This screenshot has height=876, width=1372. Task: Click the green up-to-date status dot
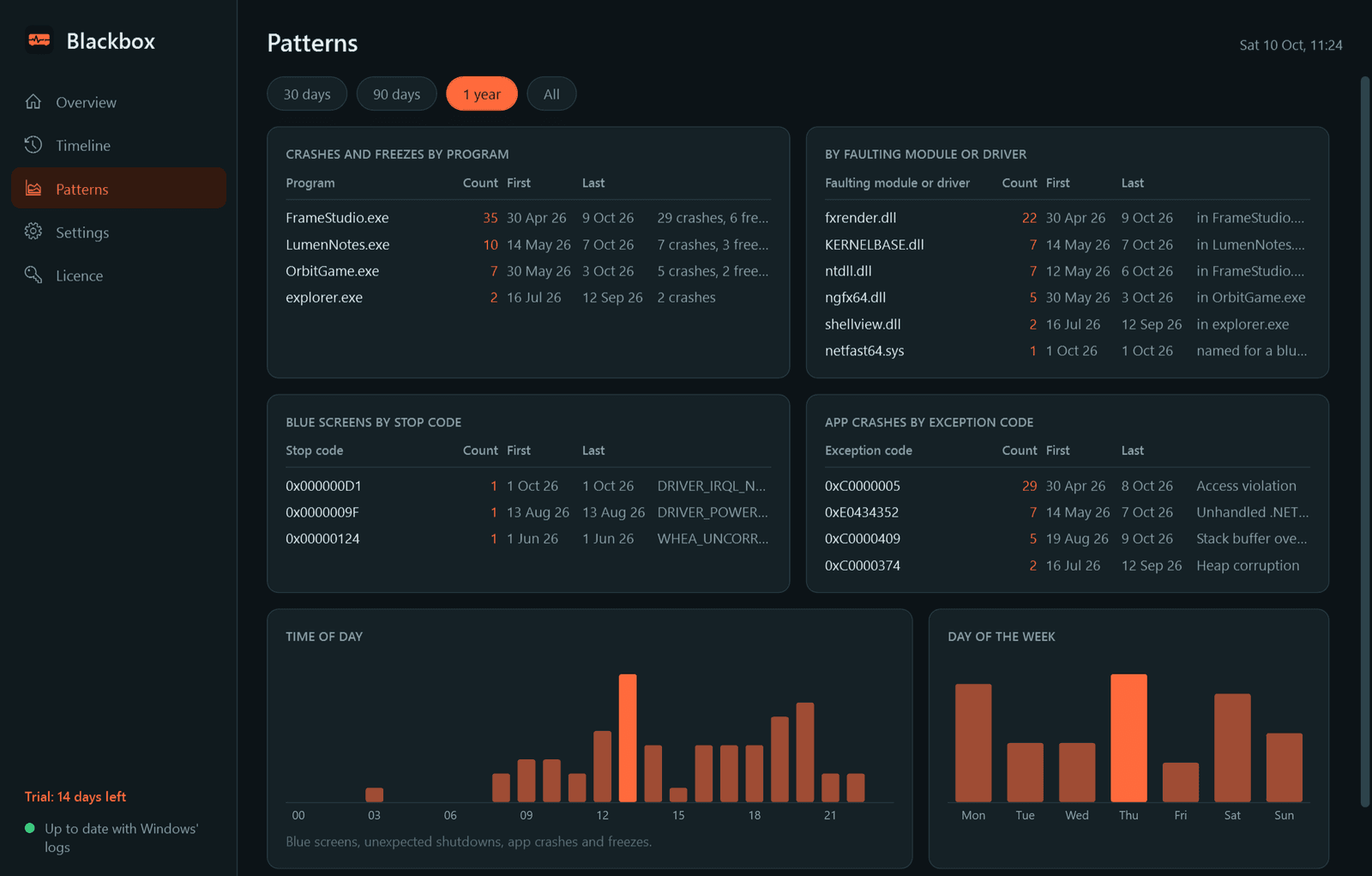click(x=30, y=828)
